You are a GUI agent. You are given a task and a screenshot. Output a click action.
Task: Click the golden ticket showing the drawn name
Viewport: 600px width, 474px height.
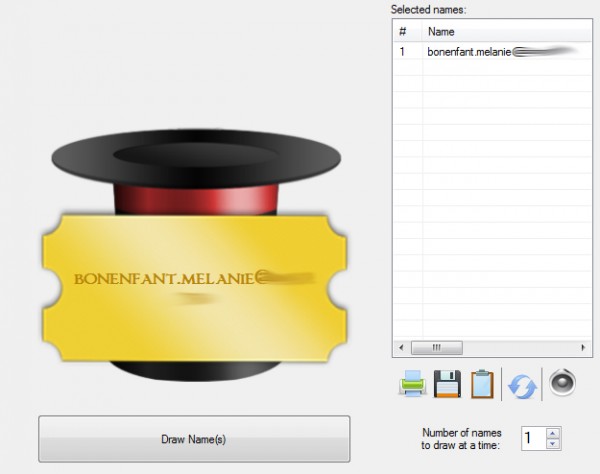coord(194,288)
